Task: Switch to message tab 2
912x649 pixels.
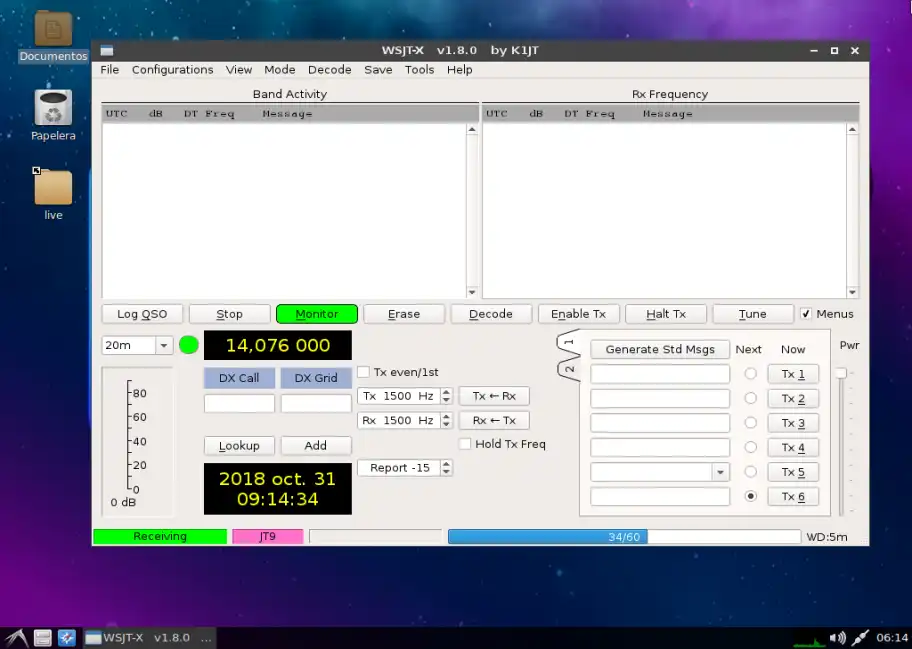Action: [x=569, y=369]
